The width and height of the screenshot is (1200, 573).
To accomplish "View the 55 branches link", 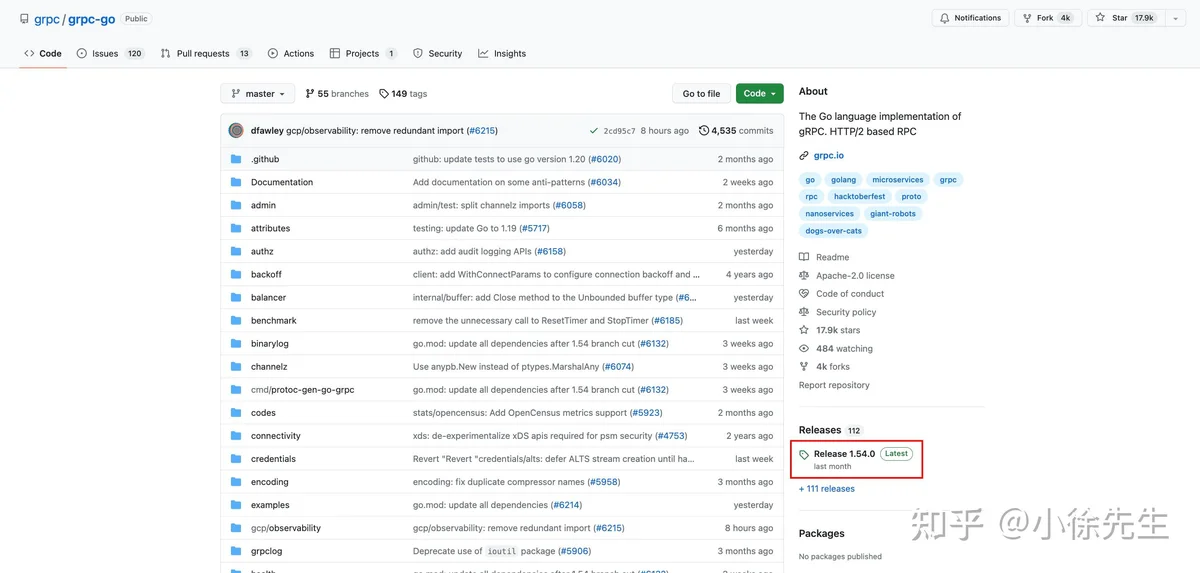I will pos(337,93).
